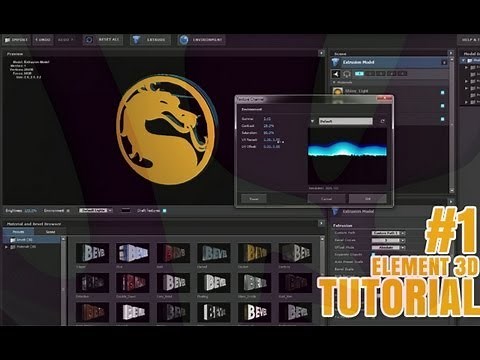The image size is (480, 360).
Task: Click the Extrusion Model funnel icon in Scene
Action: pos(336,62)
